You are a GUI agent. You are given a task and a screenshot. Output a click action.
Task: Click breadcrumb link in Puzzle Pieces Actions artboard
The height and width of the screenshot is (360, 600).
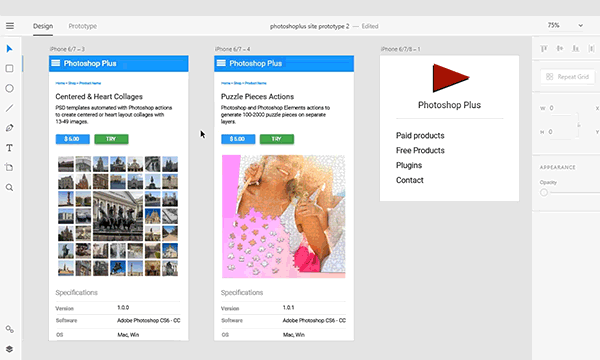pos(244,83)
